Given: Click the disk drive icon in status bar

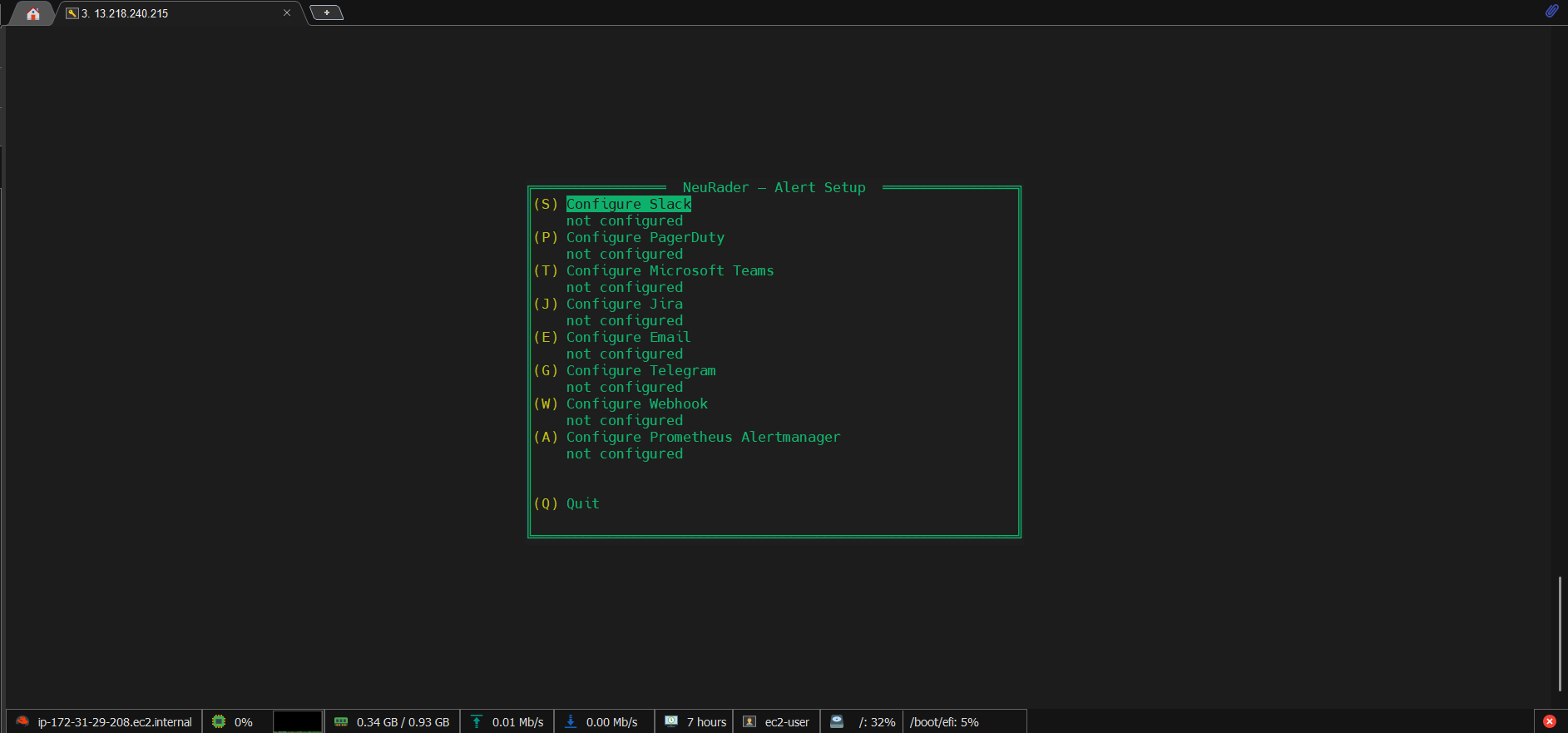Looking at the screenshot, I should point(837,721).
